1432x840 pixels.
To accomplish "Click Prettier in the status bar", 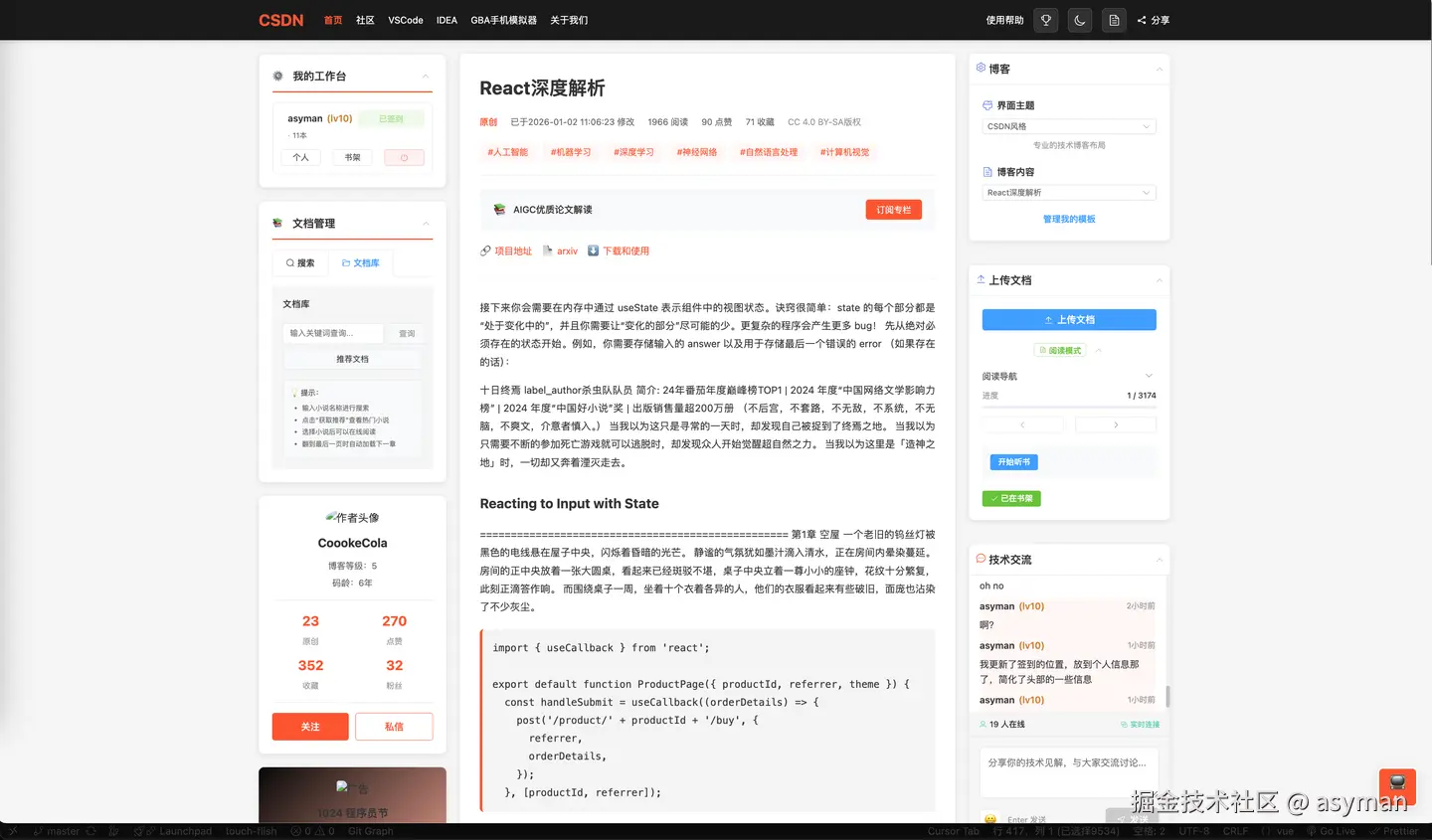I will 1394,831.
